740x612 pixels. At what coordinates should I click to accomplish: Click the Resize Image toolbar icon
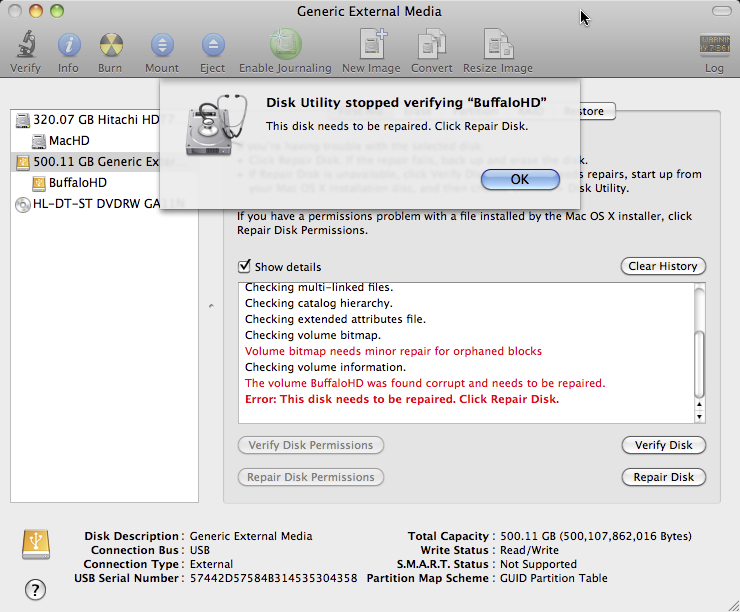click(498, 44)
